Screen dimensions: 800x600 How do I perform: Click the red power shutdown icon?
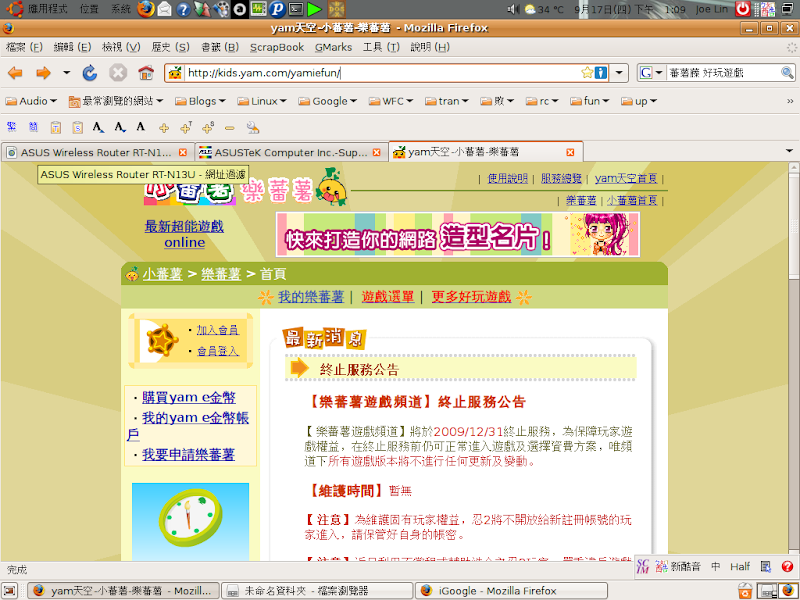[743, 9]
